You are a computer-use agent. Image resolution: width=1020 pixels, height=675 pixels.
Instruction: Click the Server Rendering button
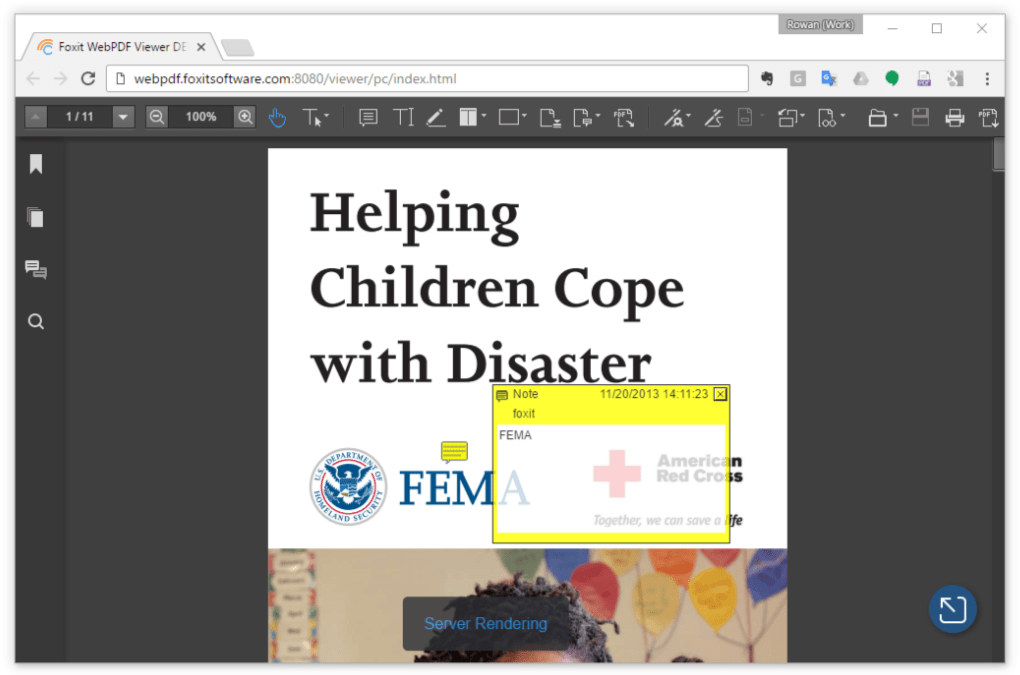486,624
